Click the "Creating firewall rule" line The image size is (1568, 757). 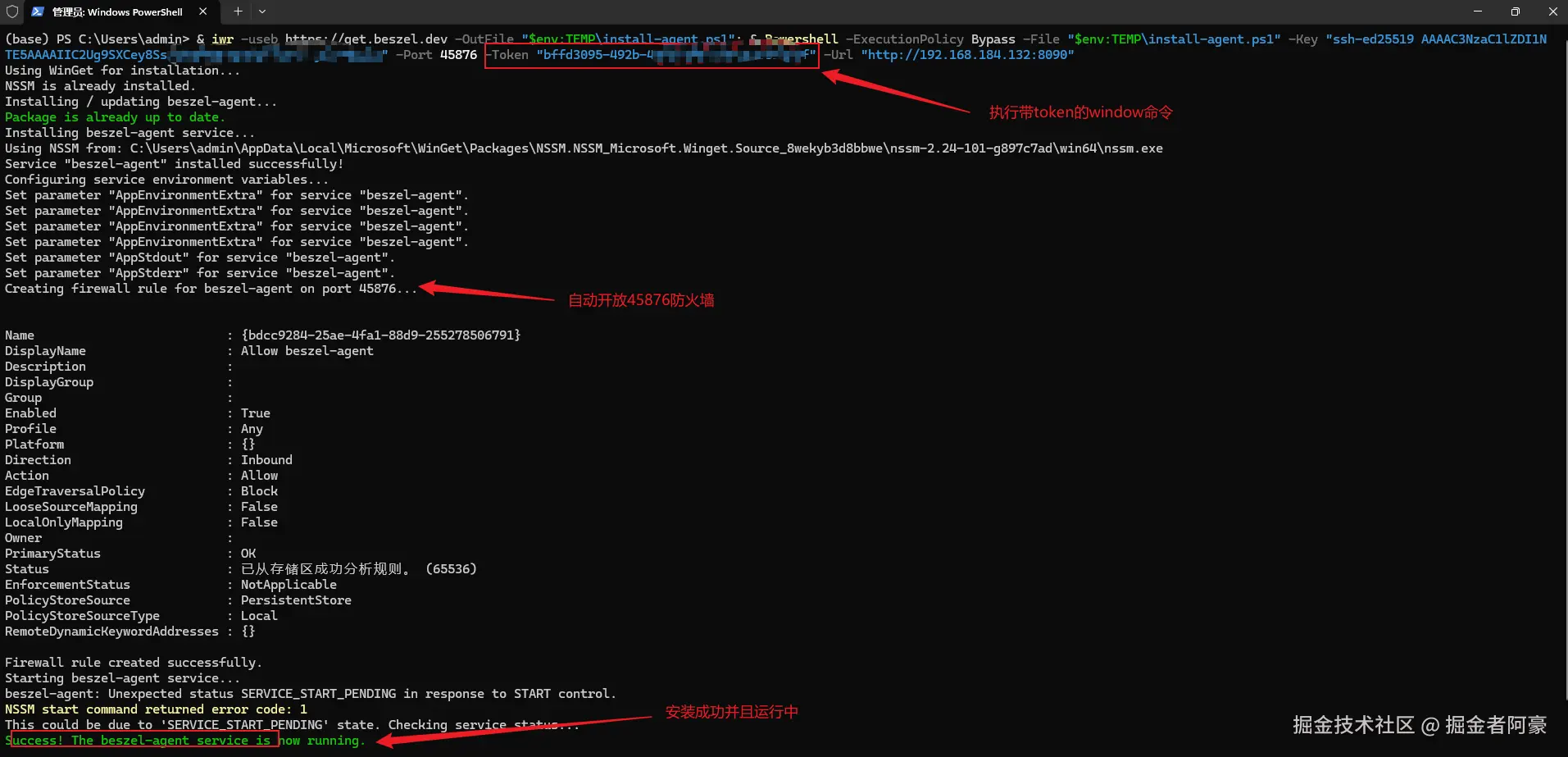click(x=211, y=289)
